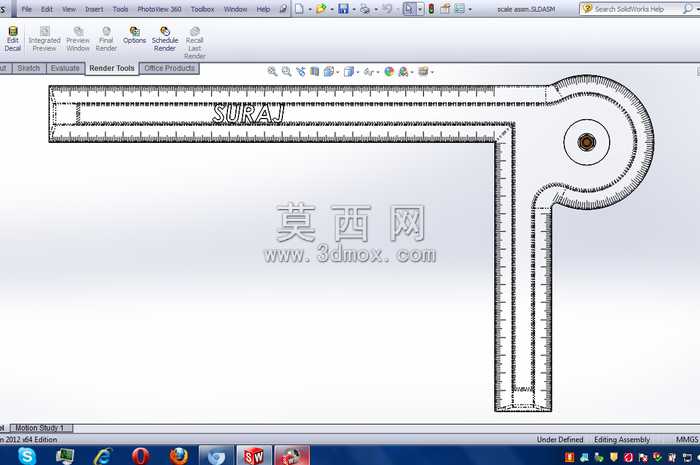The image size is (700, 465).
Task: Click the Open file icon
Action: 321,8
